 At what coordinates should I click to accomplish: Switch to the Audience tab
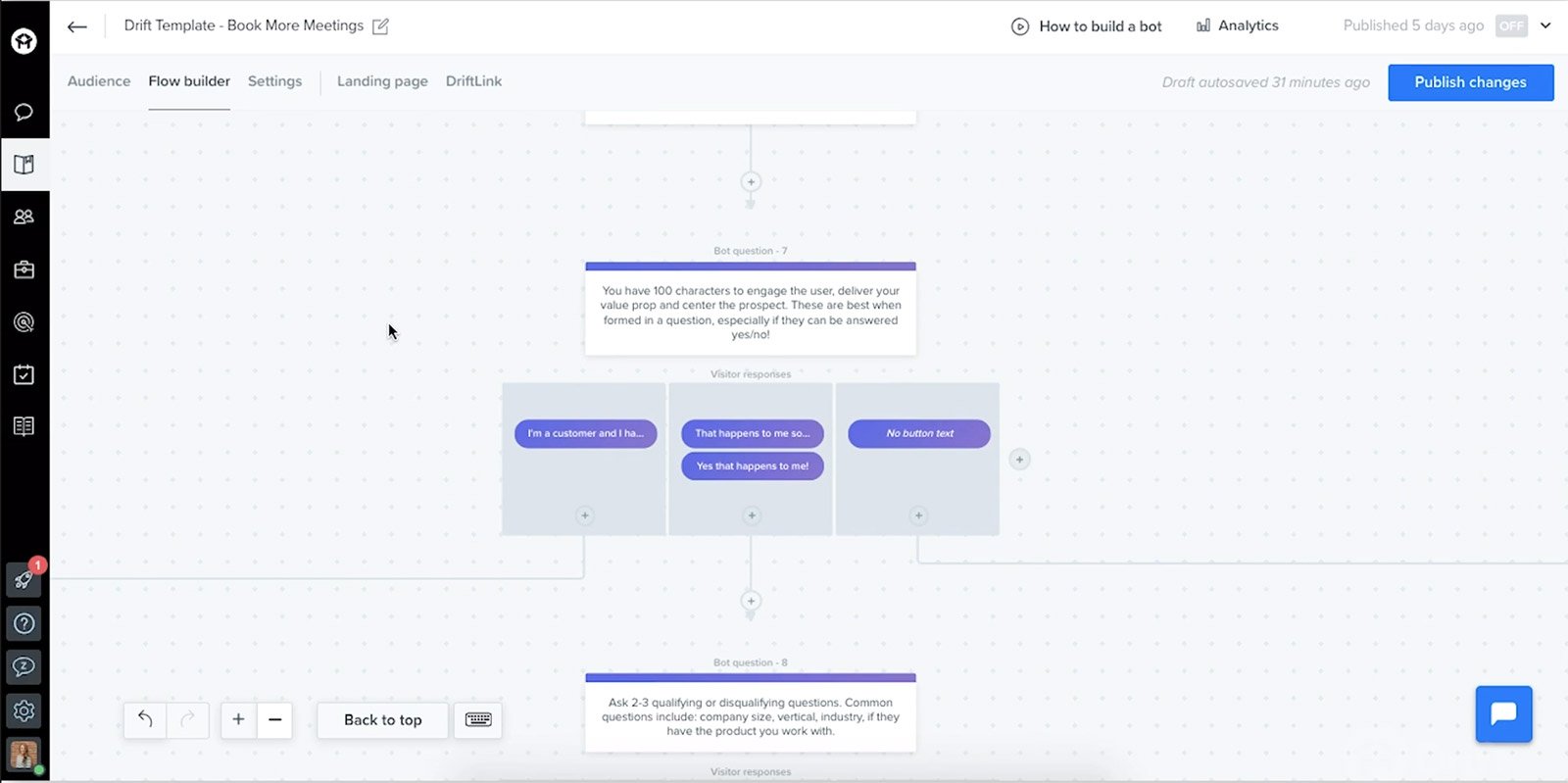[x=99, y=81]
